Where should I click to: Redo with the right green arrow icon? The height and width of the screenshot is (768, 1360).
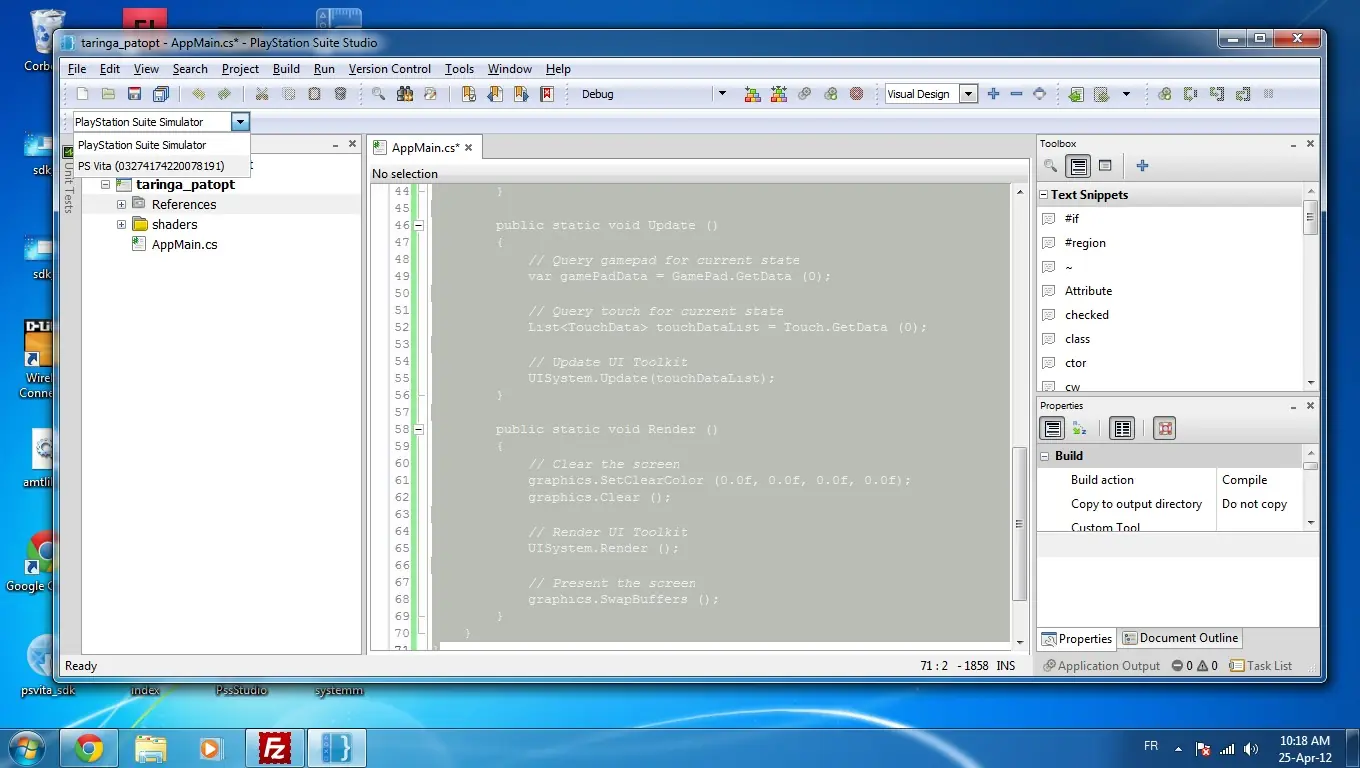click(x=224, y=94)
